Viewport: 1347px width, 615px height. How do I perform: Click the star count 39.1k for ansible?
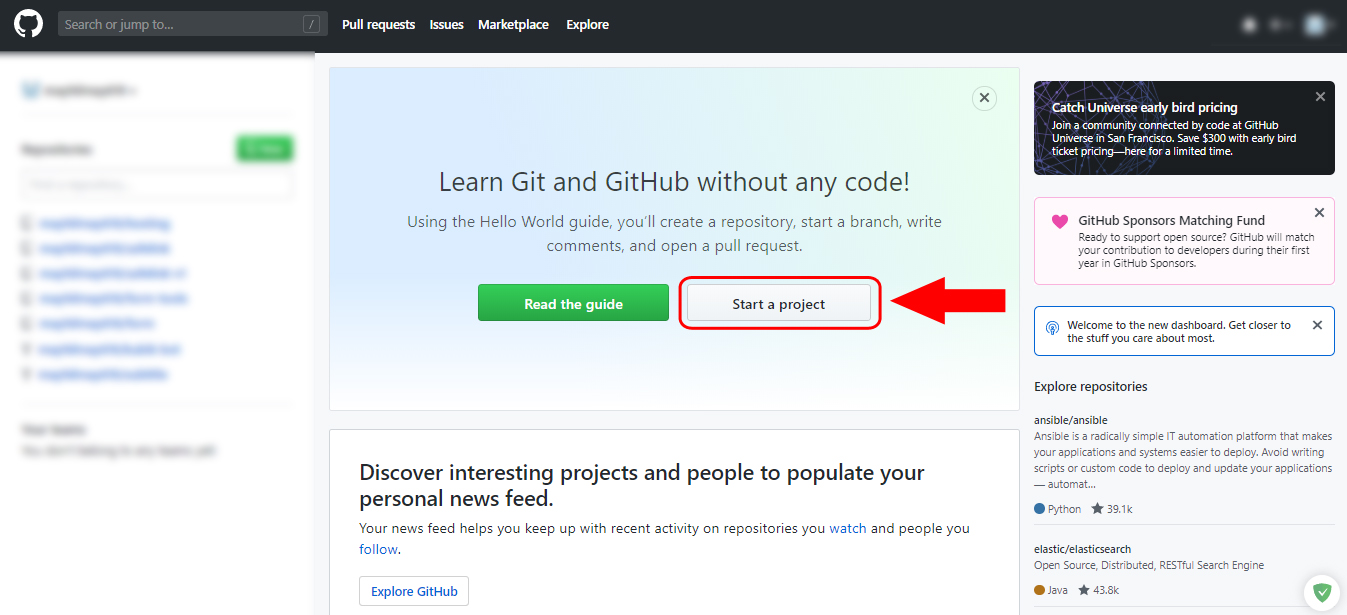pyautogui.click(x=1111, y=509)
